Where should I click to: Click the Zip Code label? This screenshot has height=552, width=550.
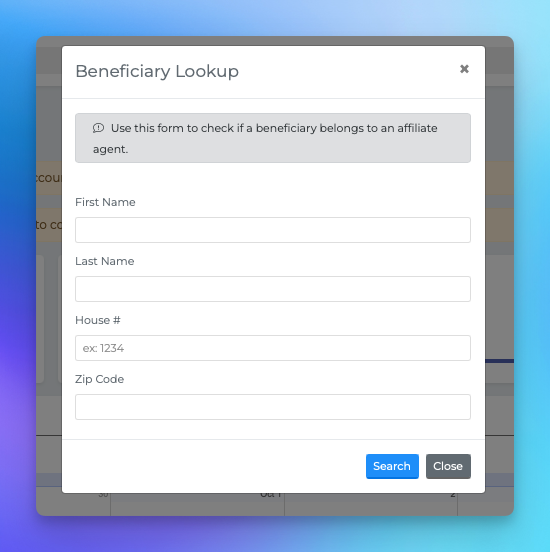100,379
